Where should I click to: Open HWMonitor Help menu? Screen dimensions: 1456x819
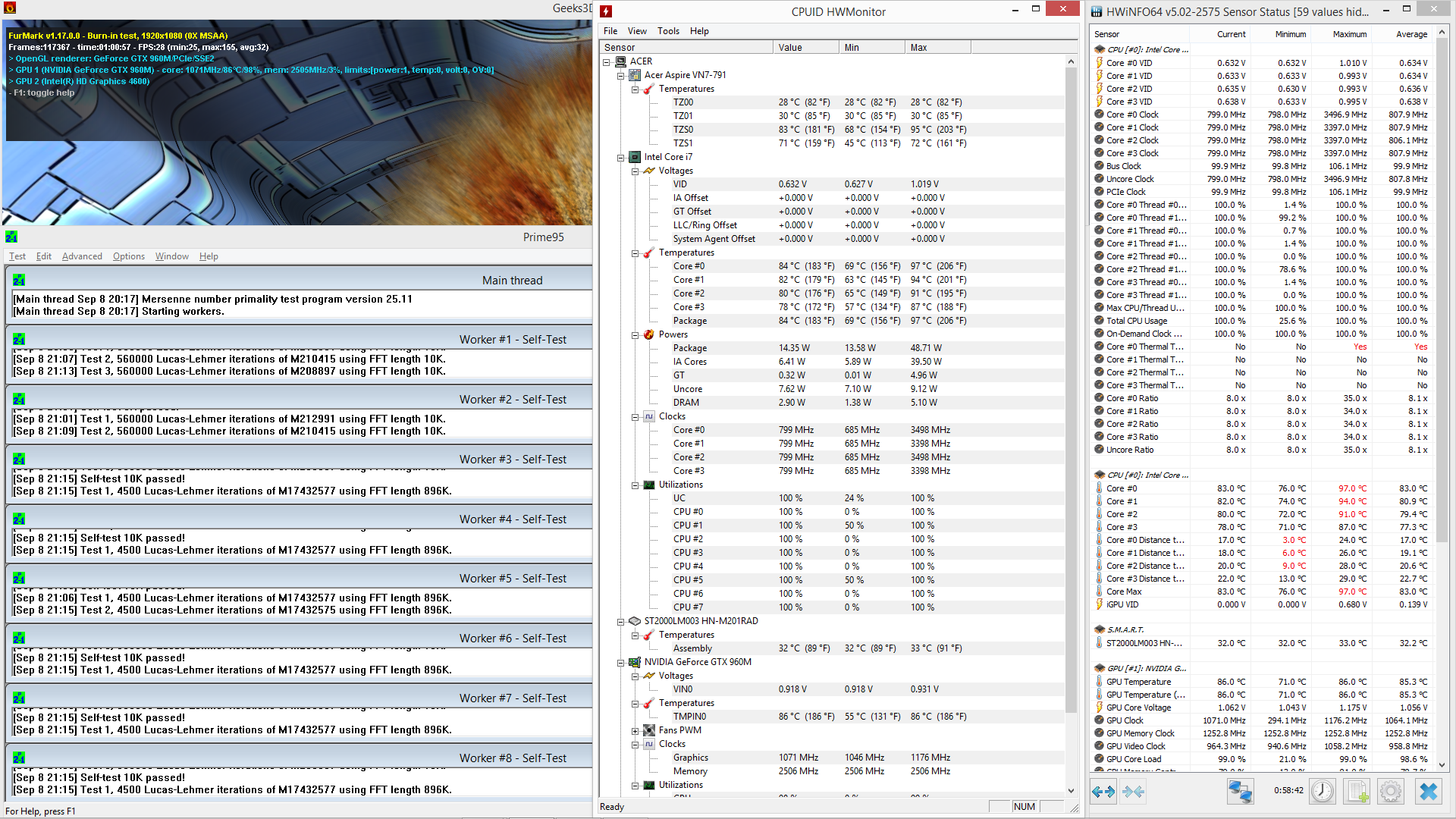point(699,31)
